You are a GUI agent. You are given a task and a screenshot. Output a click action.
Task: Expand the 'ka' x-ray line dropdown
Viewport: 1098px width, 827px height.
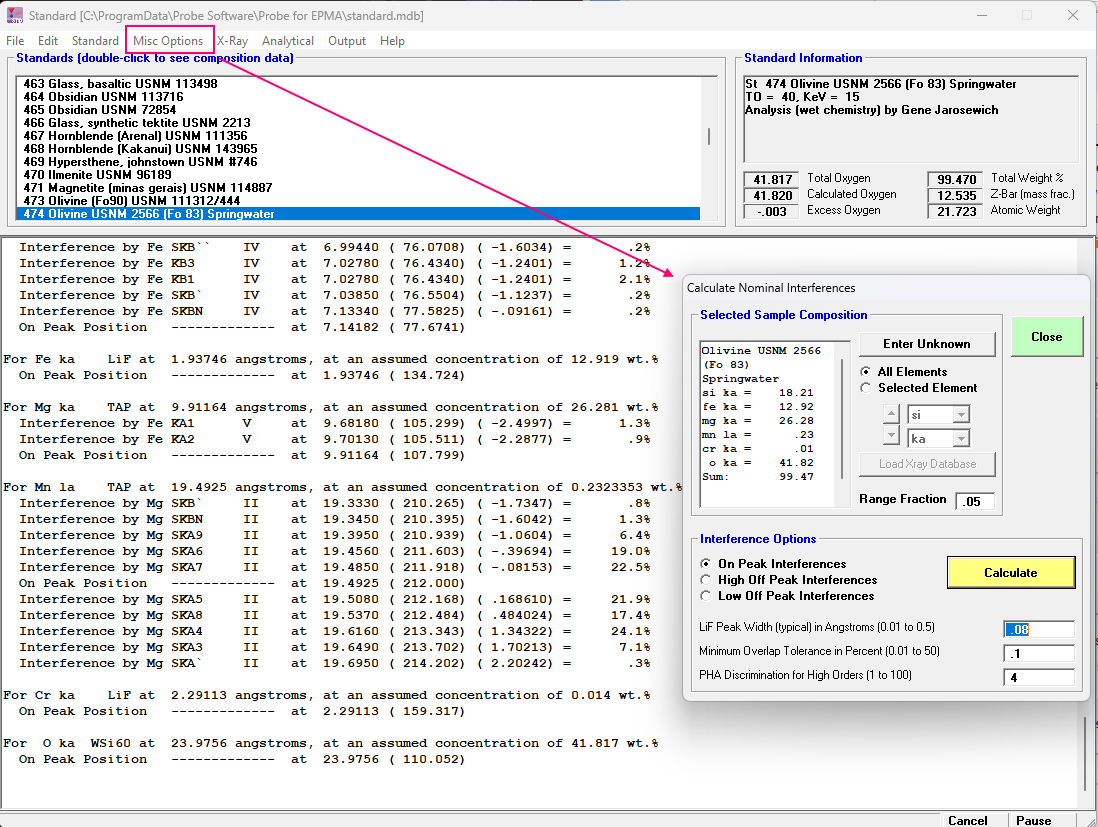(x=960, y=438)
